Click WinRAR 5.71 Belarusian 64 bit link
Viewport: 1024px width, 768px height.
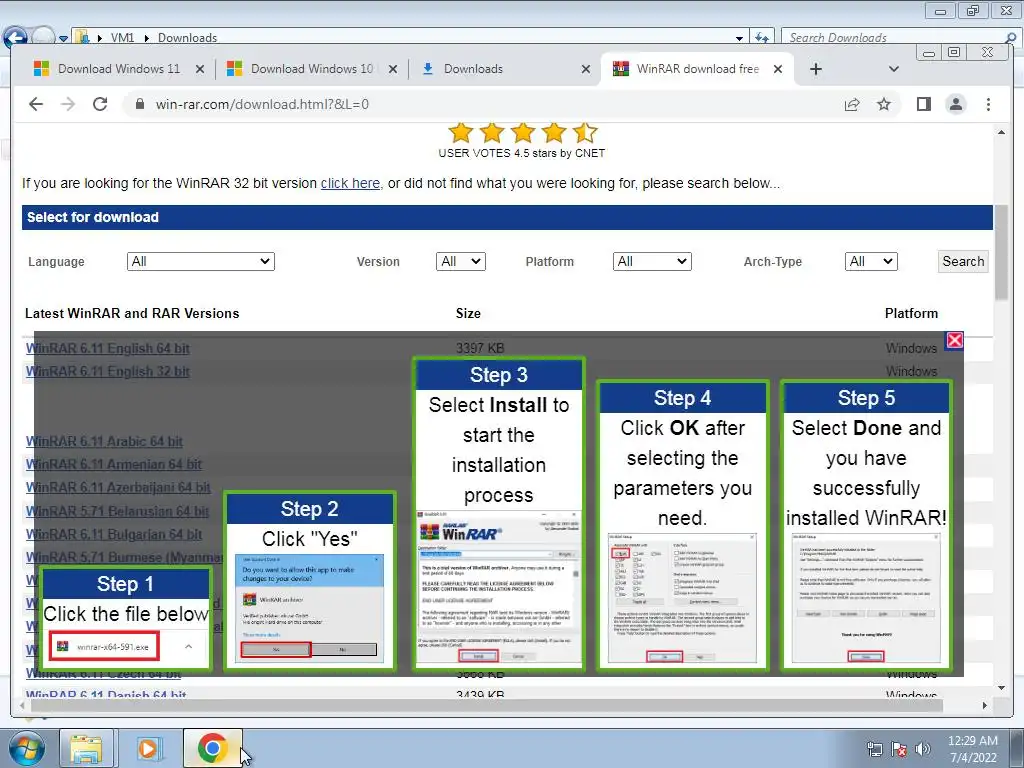coord(118,511)
